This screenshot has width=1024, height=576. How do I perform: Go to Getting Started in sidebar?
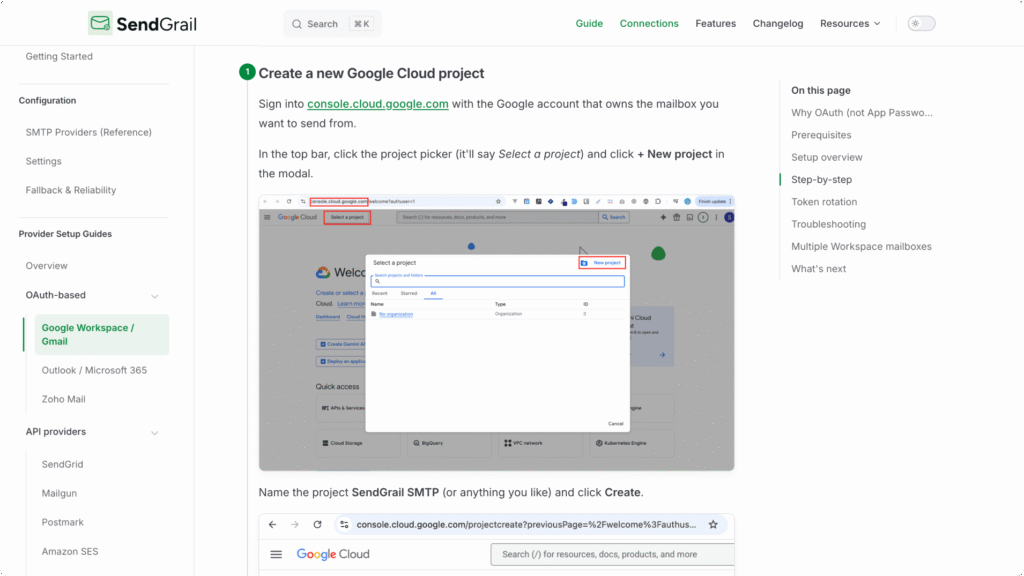coord(59,56)
